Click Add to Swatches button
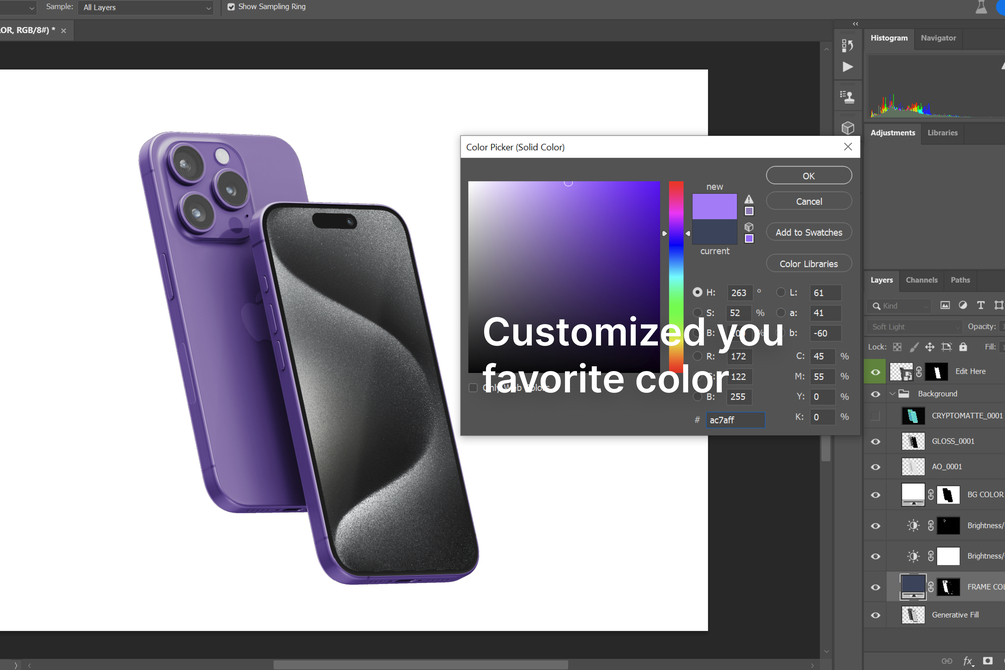The image size is (1005, 670). click(x=809, y=233)
